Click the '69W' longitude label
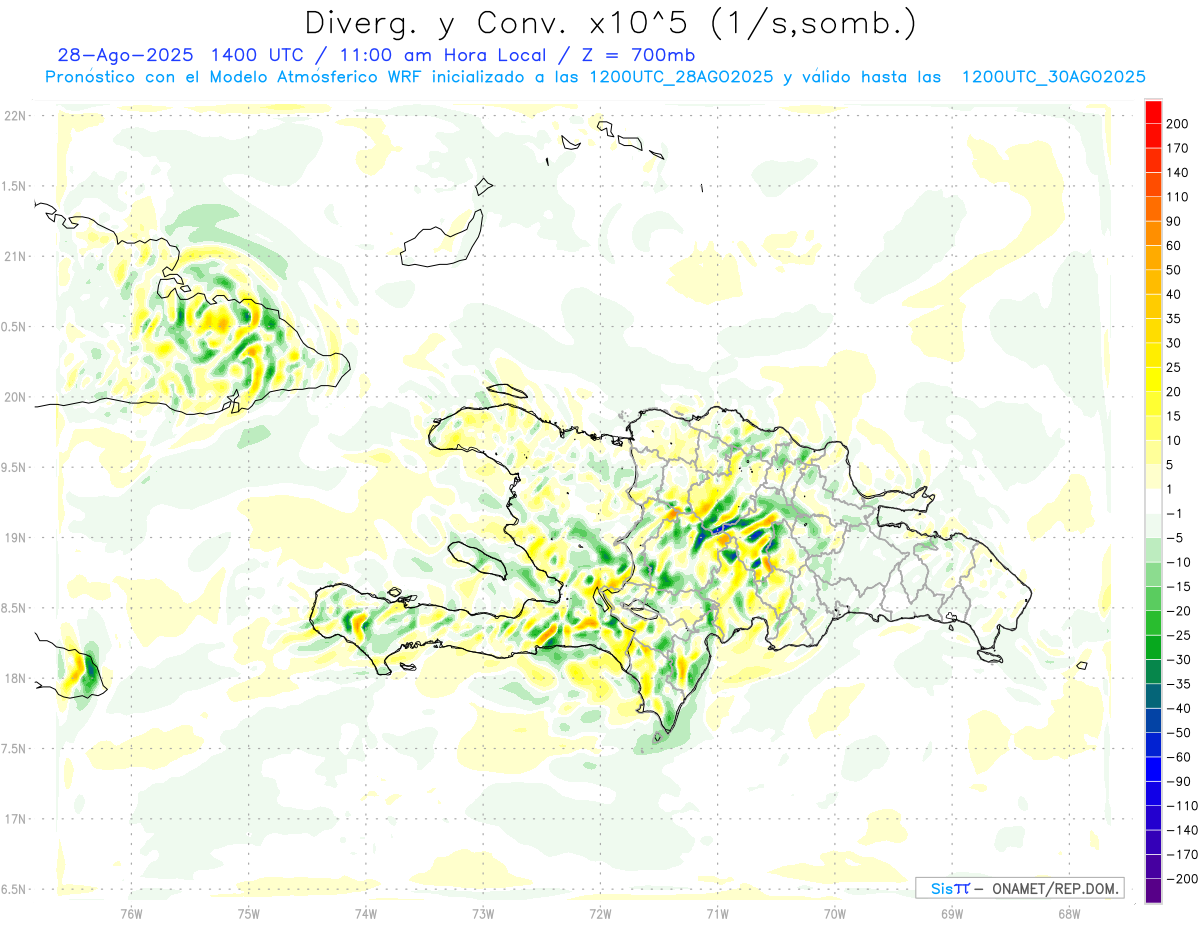Image resolution: width=1200 pixels, height=927 pixels. click(952, 913)
